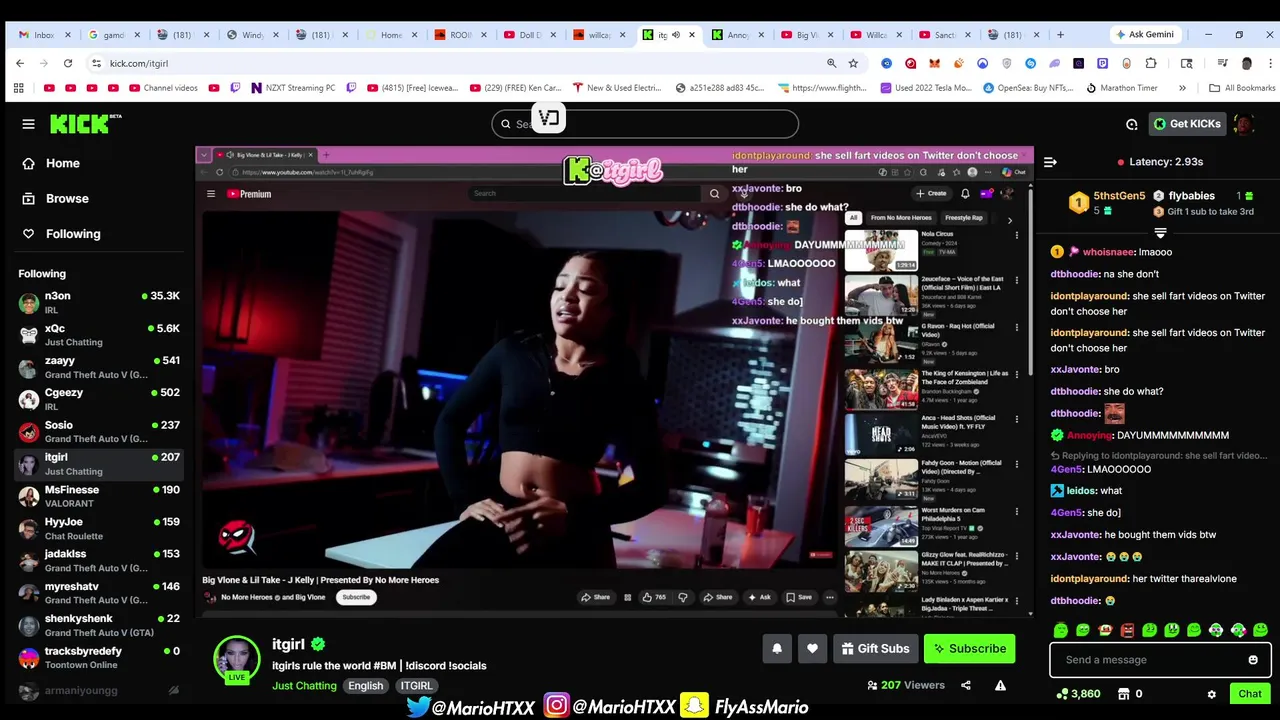Click the English language tag
1280x720 pixels.
tap(365, 686)
